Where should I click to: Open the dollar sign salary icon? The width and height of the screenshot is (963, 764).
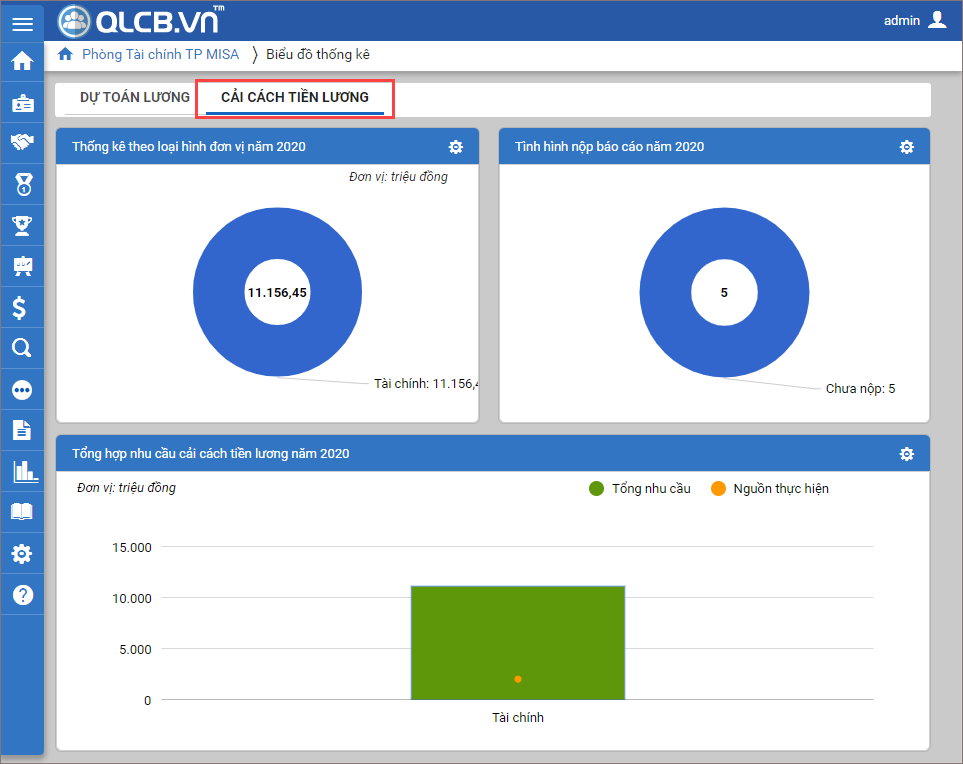pos(22,307)
